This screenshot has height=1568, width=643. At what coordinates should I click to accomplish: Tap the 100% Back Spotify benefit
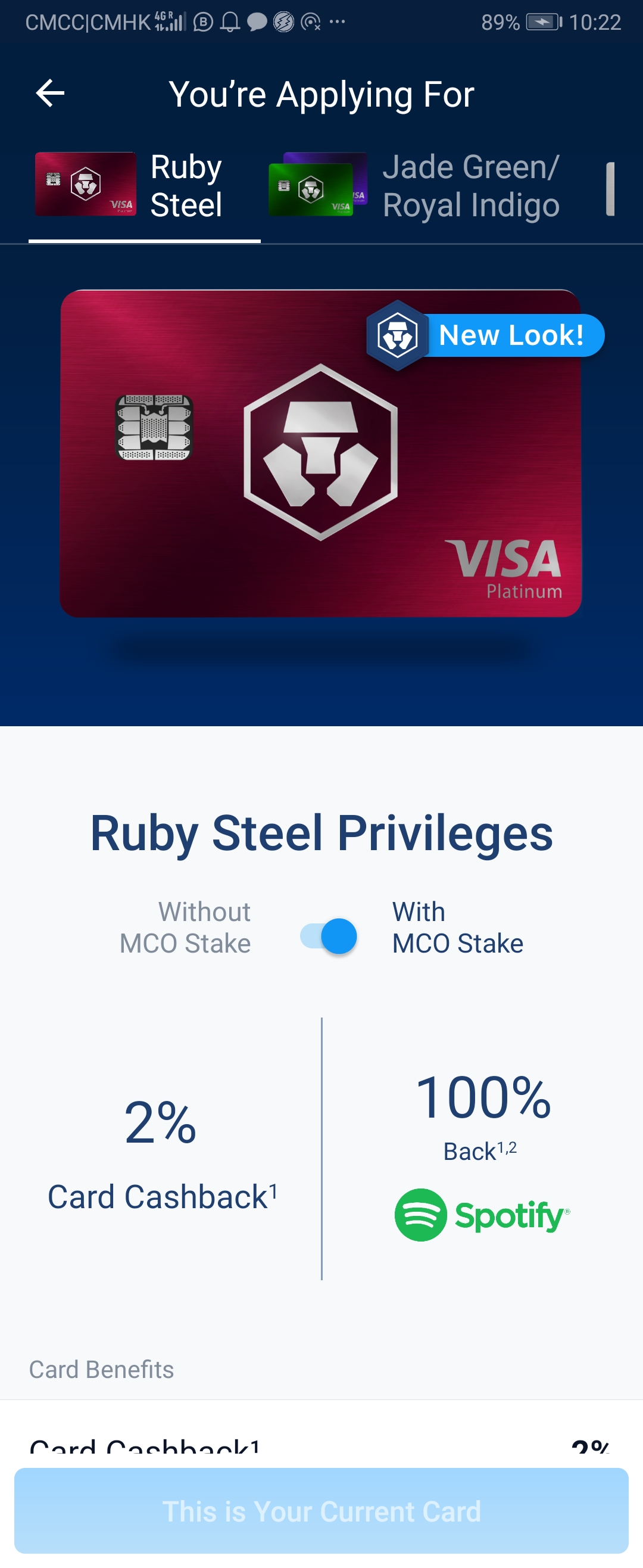(482, 1155)
